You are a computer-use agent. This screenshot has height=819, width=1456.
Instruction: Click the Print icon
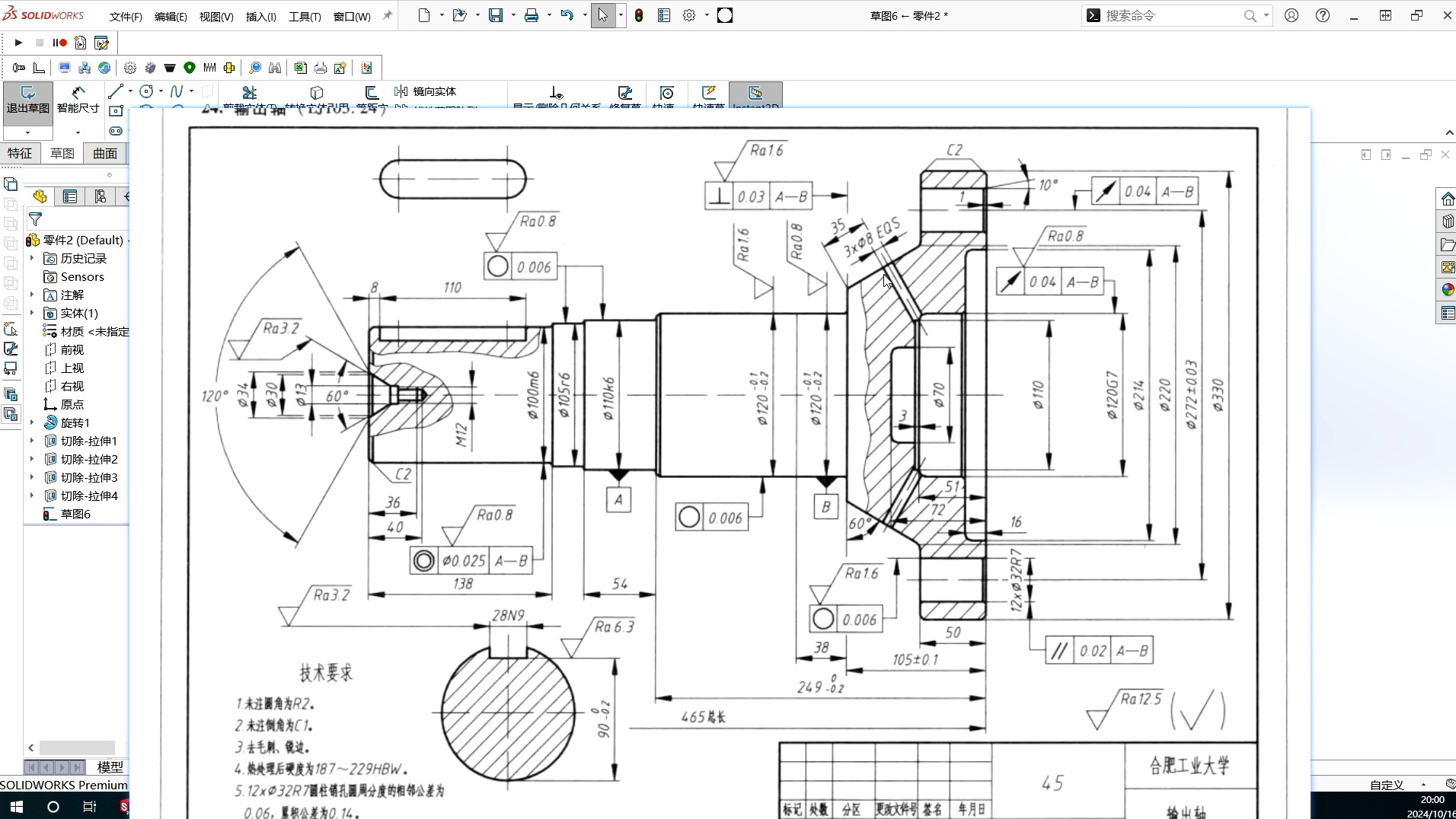[532, 15]
